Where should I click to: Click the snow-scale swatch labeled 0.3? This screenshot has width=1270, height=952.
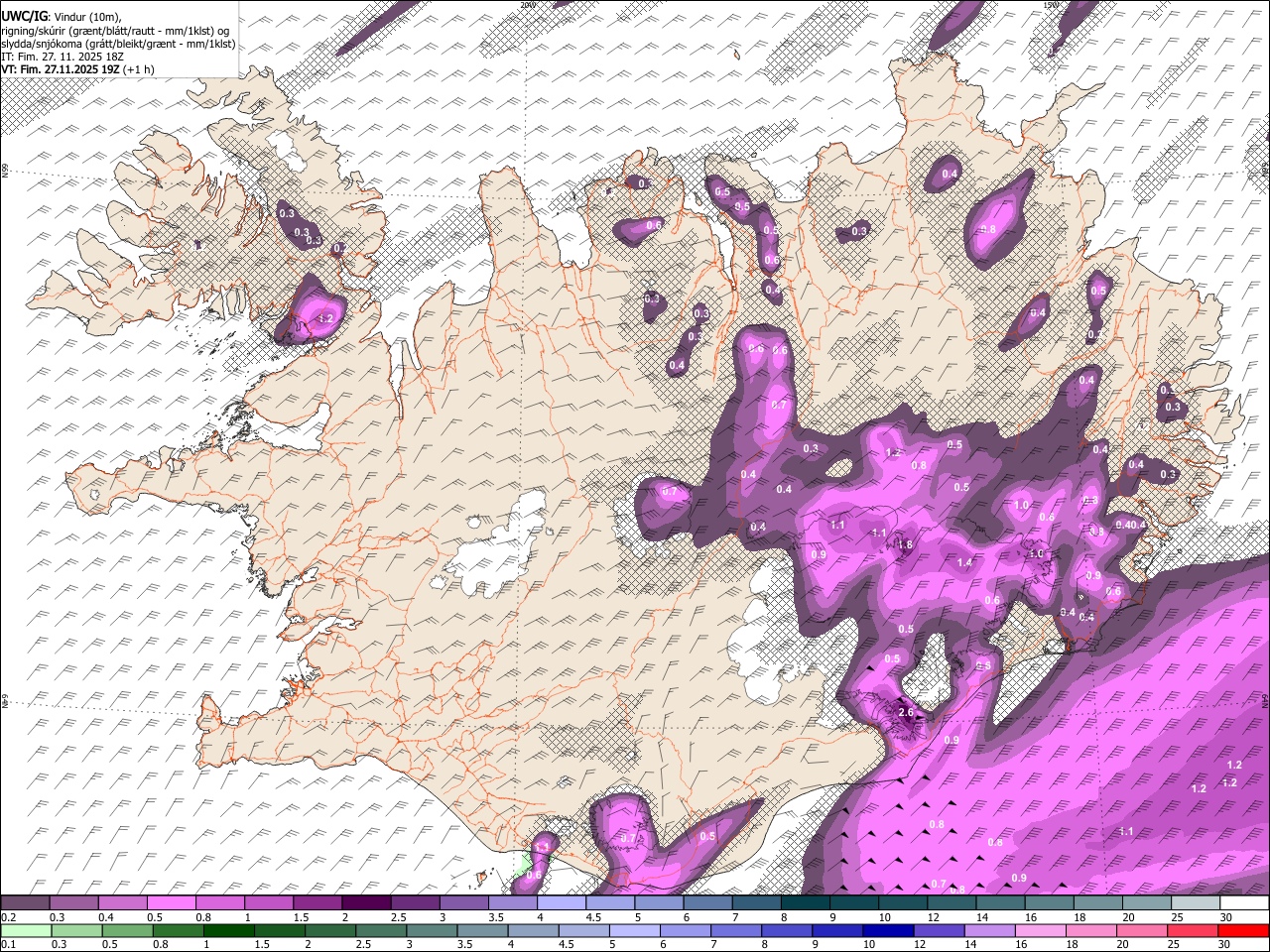pos(73,902)
